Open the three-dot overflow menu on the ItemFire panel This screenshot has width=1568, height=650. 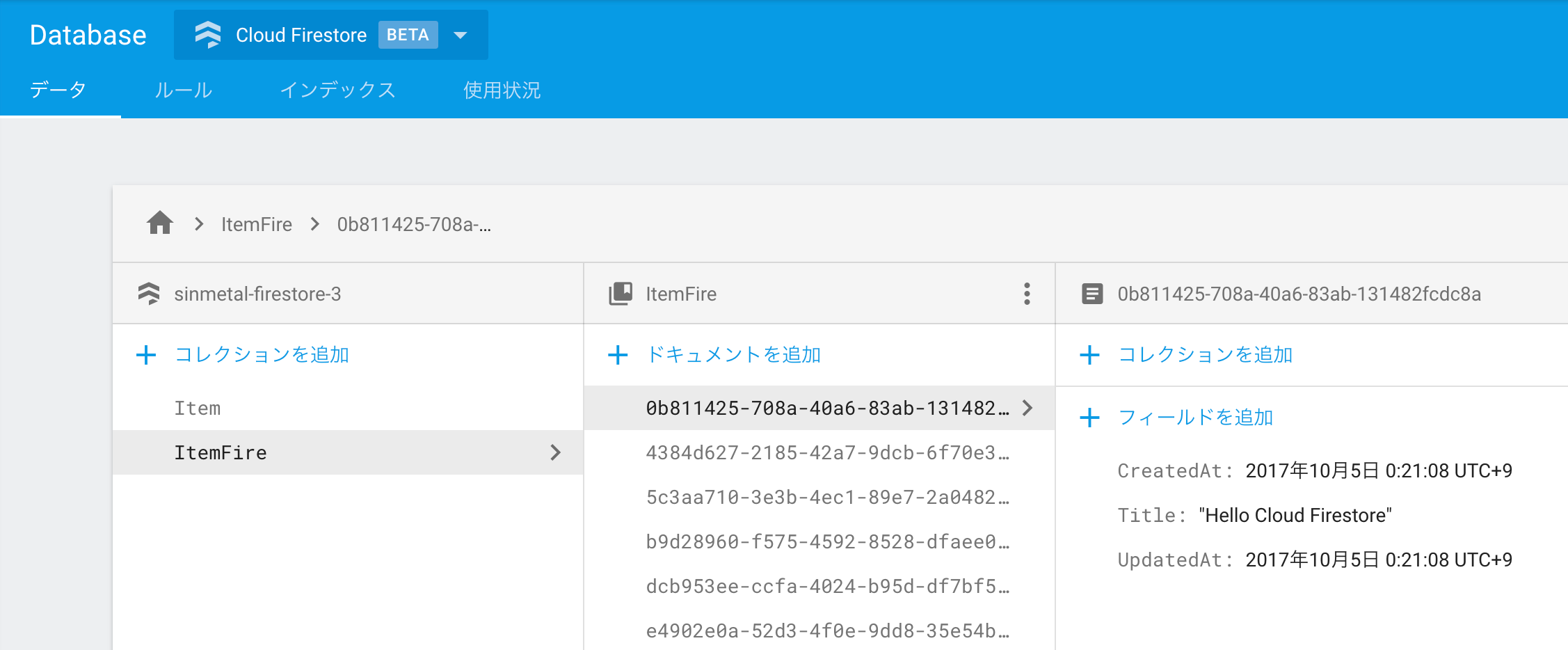pyautogui.click(x=1026, y=293)
